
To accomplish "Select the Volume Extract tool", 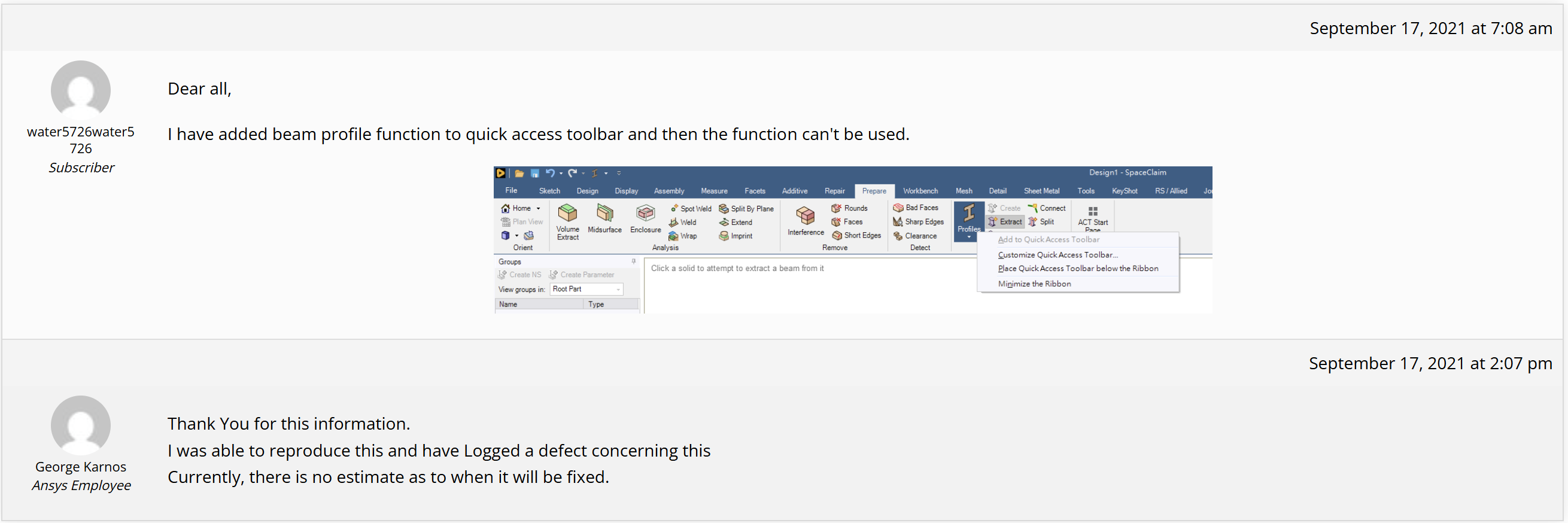I will (x=568, y=222).
